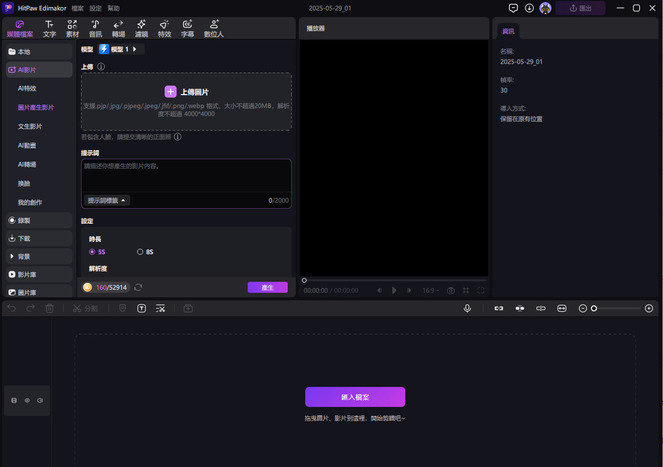Open the 特效 (Effects) tab
Viewport: 663px width, 467px height.
click(x=164, y=29)
